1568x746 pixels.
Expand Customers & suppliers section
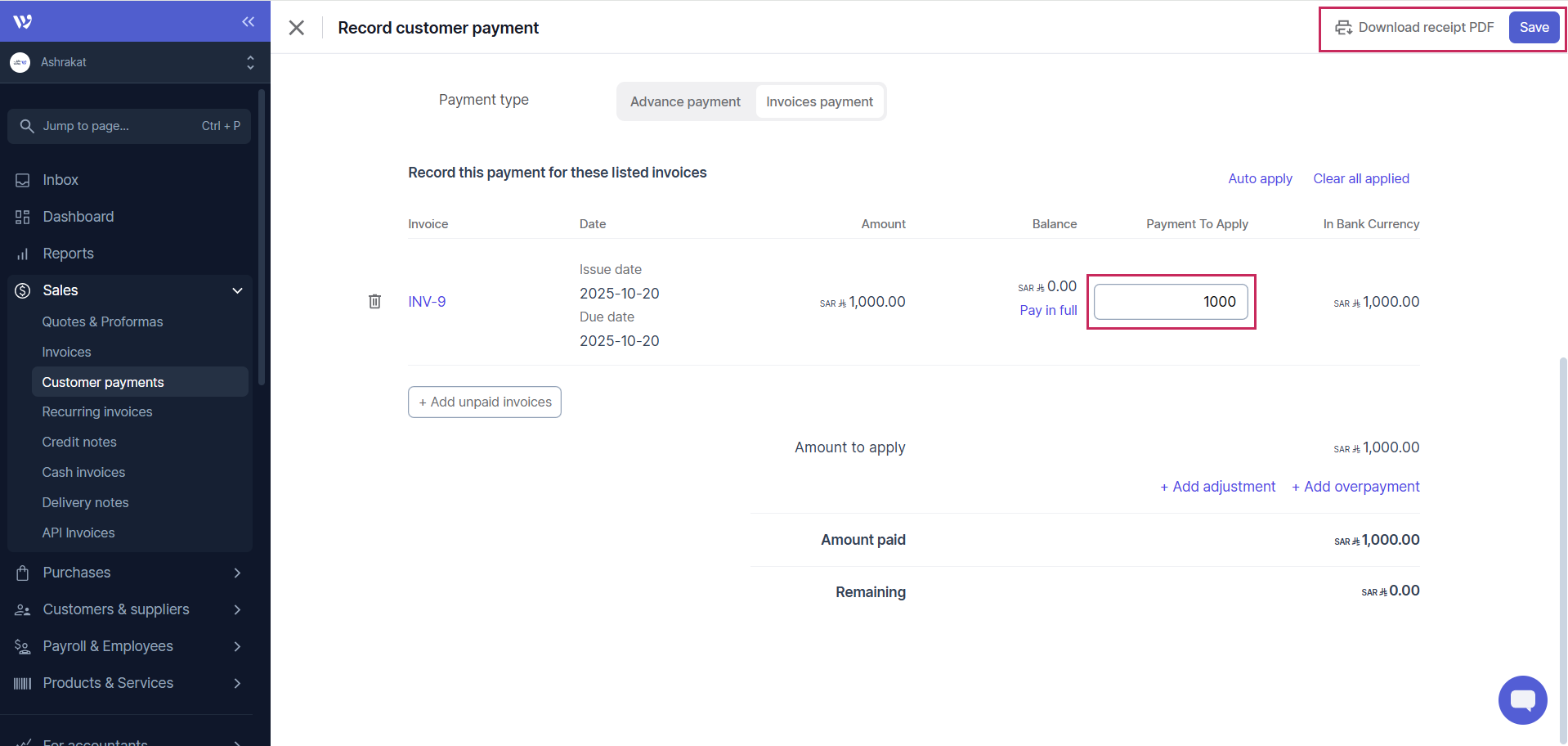click(237, 609)
